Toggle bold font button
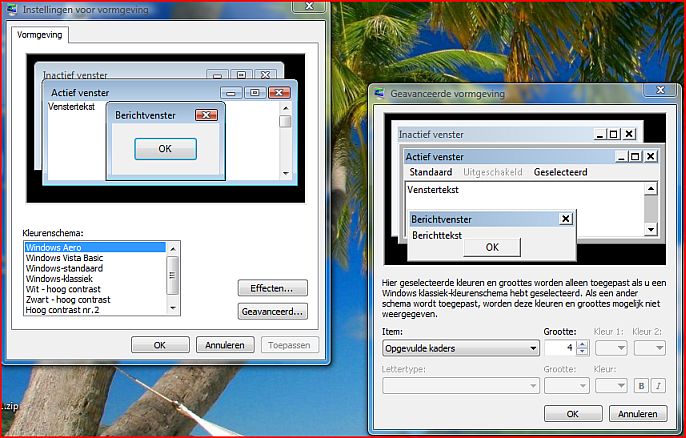This screenshot has width=686, height=438. (641, 385)
